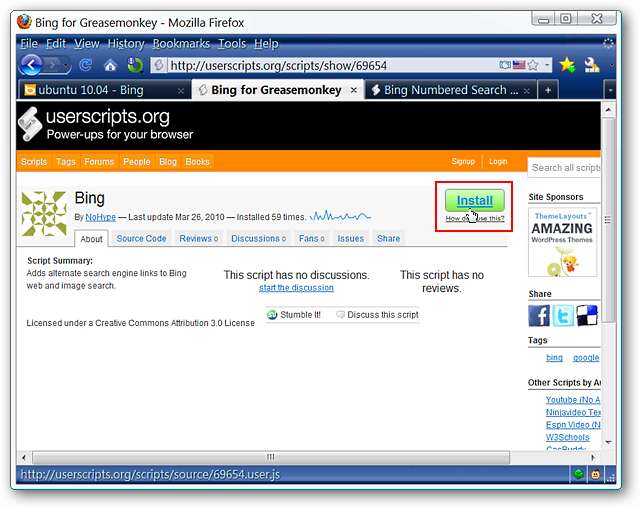The width and height of the screenshot is (640, 508).
Task: Share on Twitter icon
Action: click(563, 315)
